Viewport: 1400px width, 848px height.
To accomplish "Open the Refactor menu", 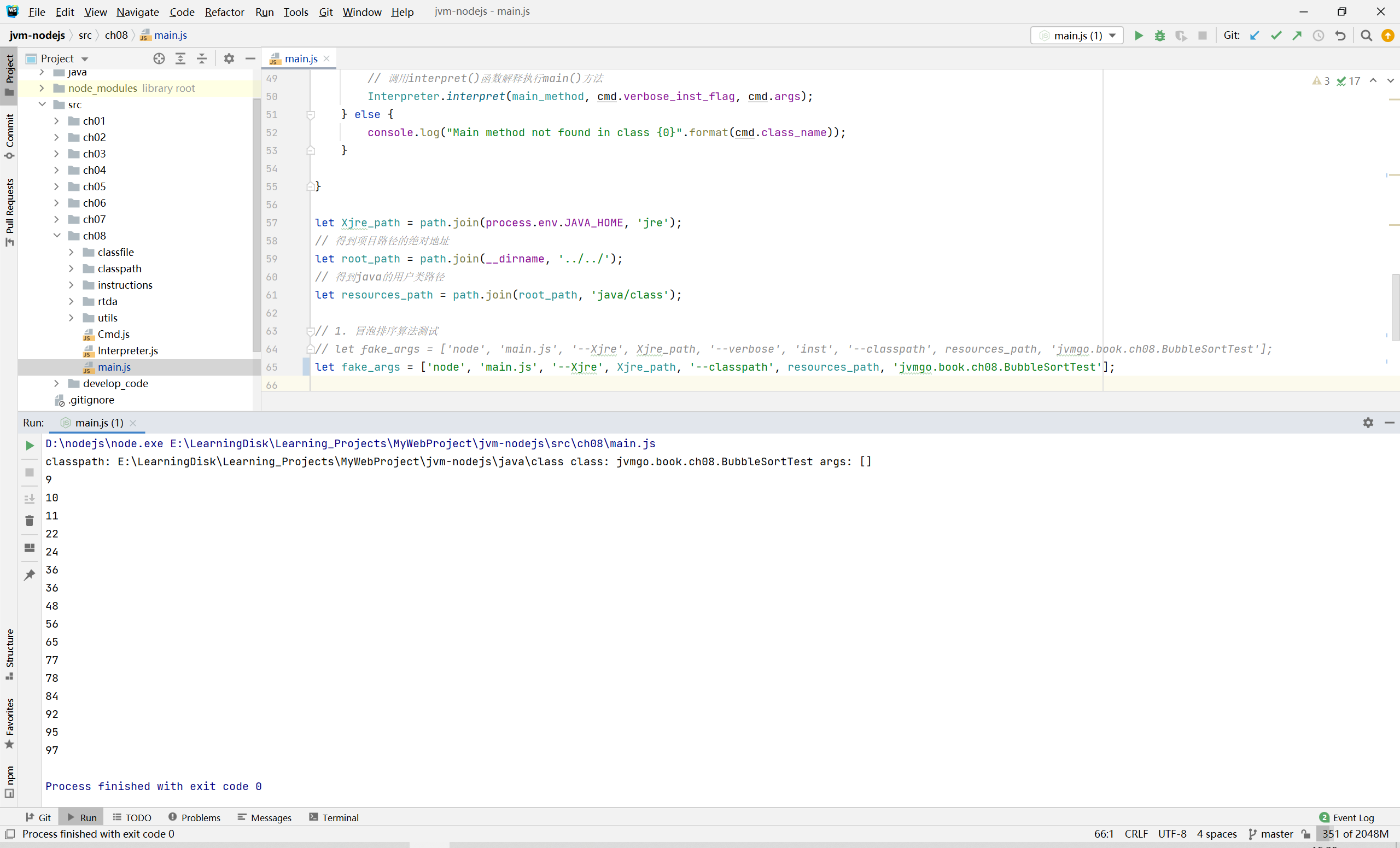I will (224, 11).
